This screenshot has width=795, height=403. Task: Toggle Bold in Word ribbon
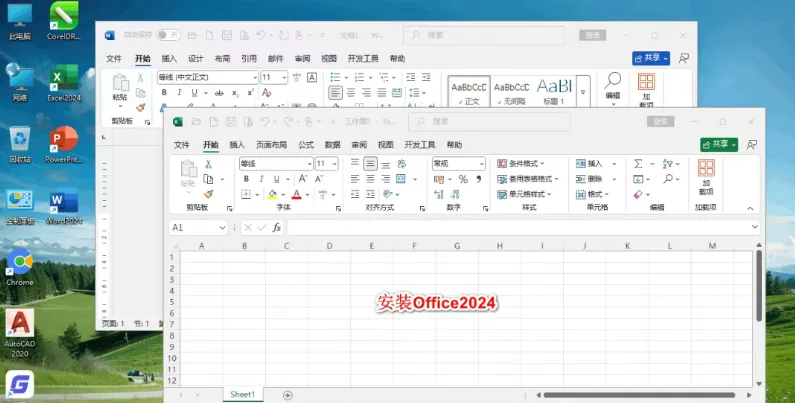click(164, 93)
